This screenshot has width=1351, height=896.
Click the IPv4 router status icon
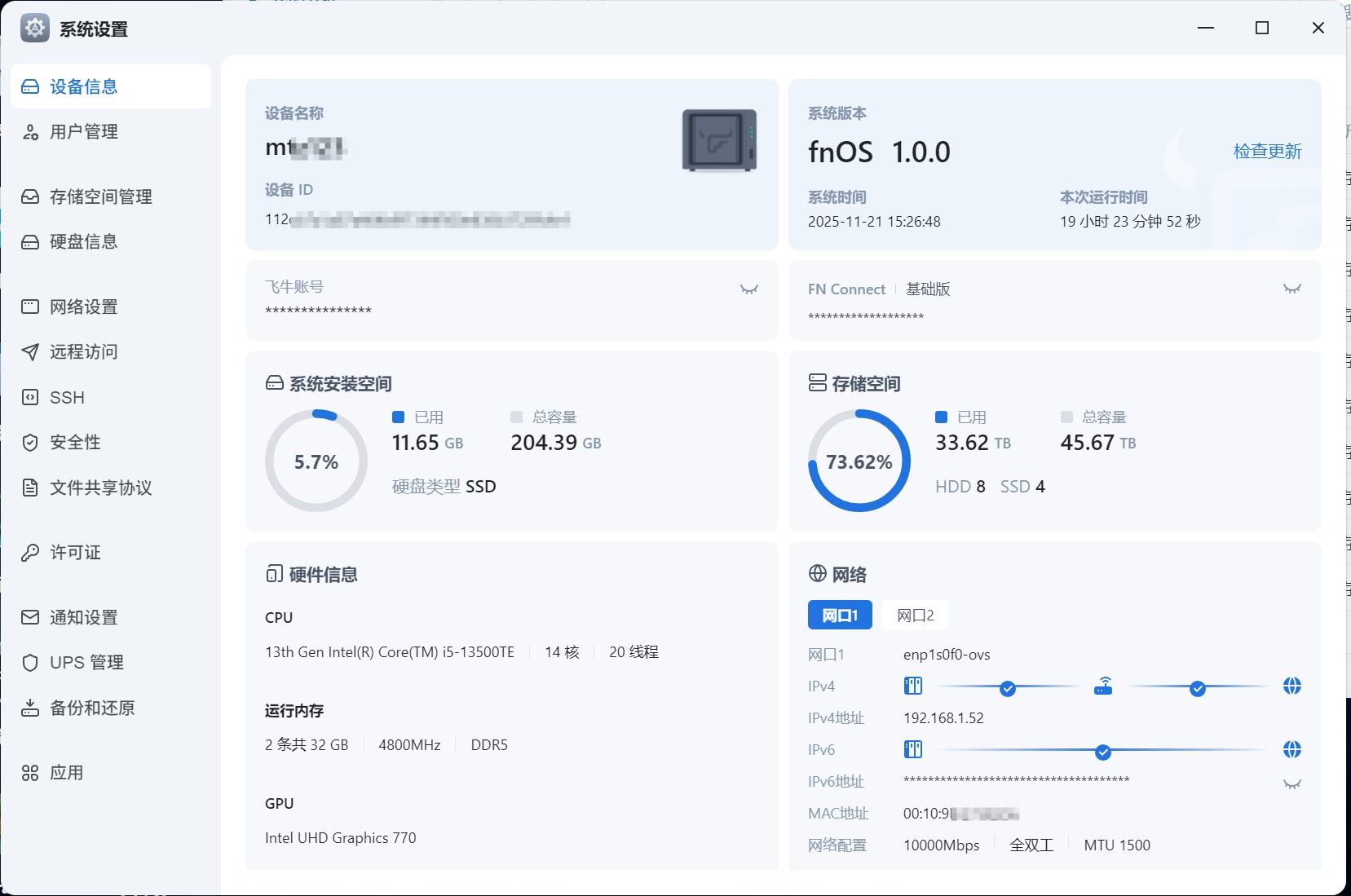point(1102,686)
